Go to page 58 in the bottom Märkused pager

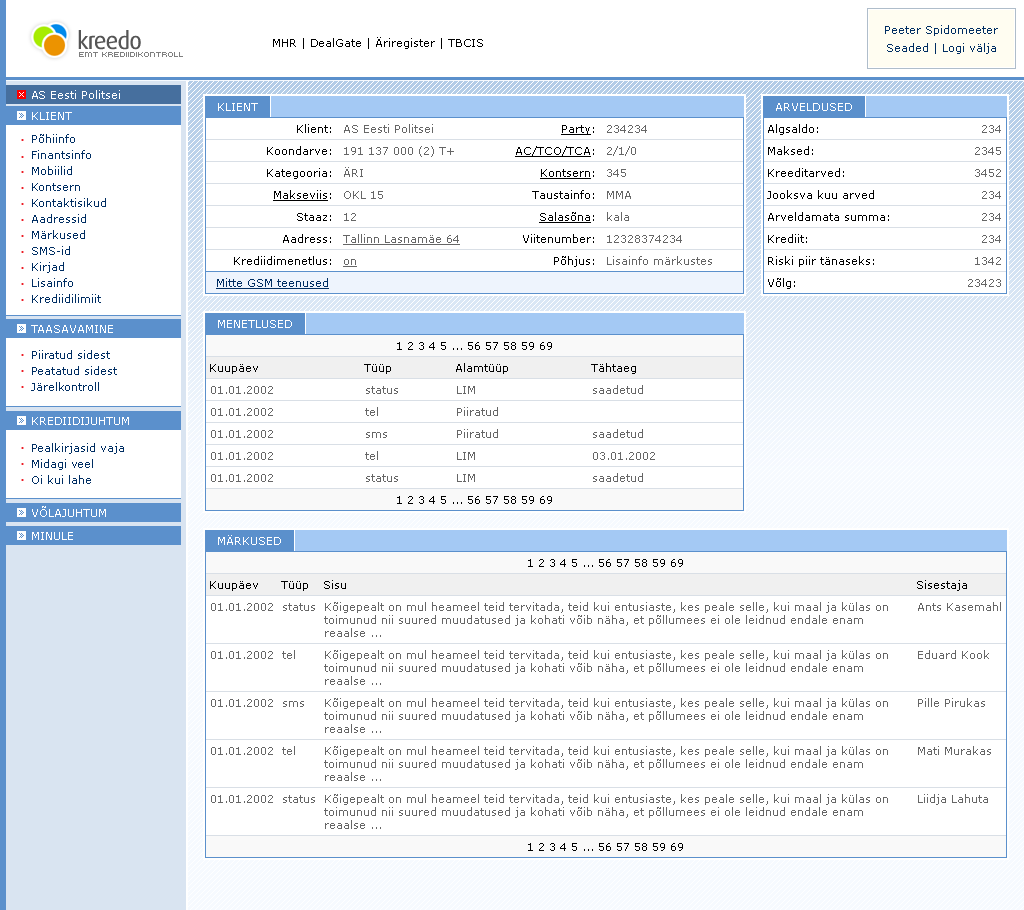[641, 847]
